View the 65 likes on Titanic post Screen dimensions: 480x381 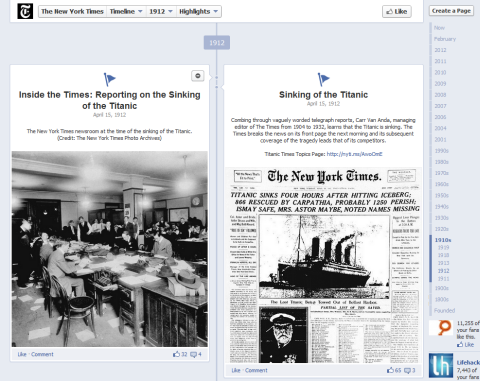(x=394, y=370)
